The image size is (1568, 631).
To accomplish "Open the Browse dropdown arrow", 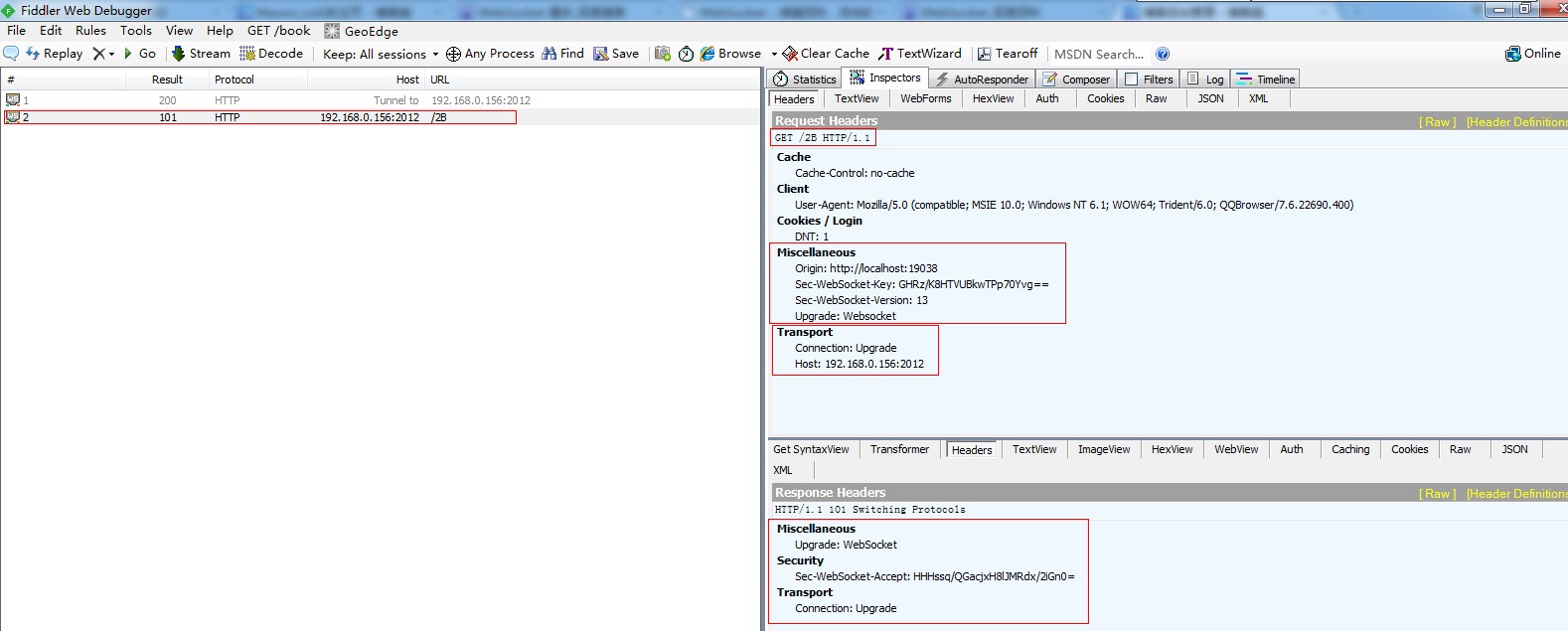I will tap(774, 54).
